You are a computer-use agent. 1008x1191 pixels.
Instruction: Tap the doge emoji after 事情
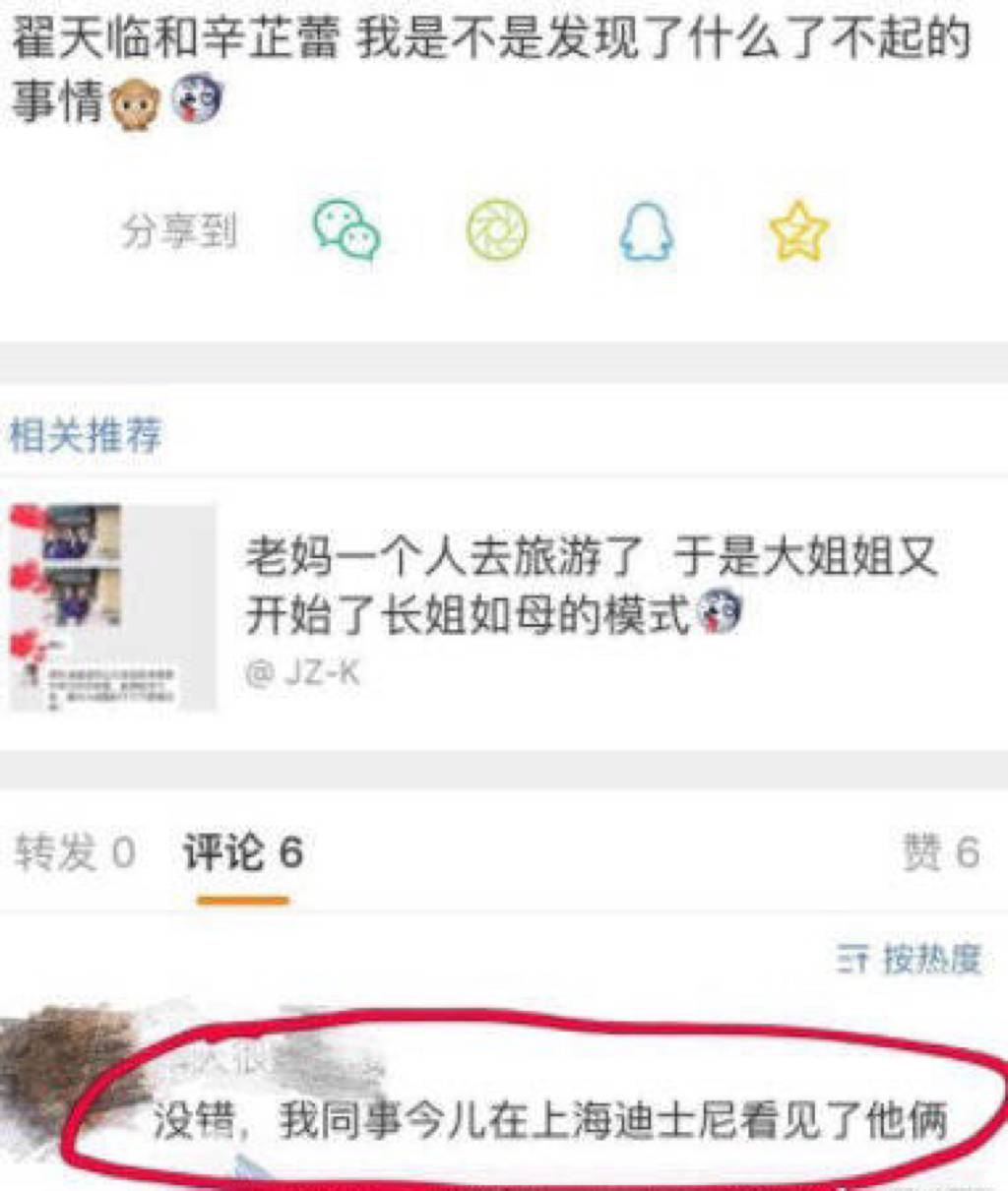(x=197, y=100)
